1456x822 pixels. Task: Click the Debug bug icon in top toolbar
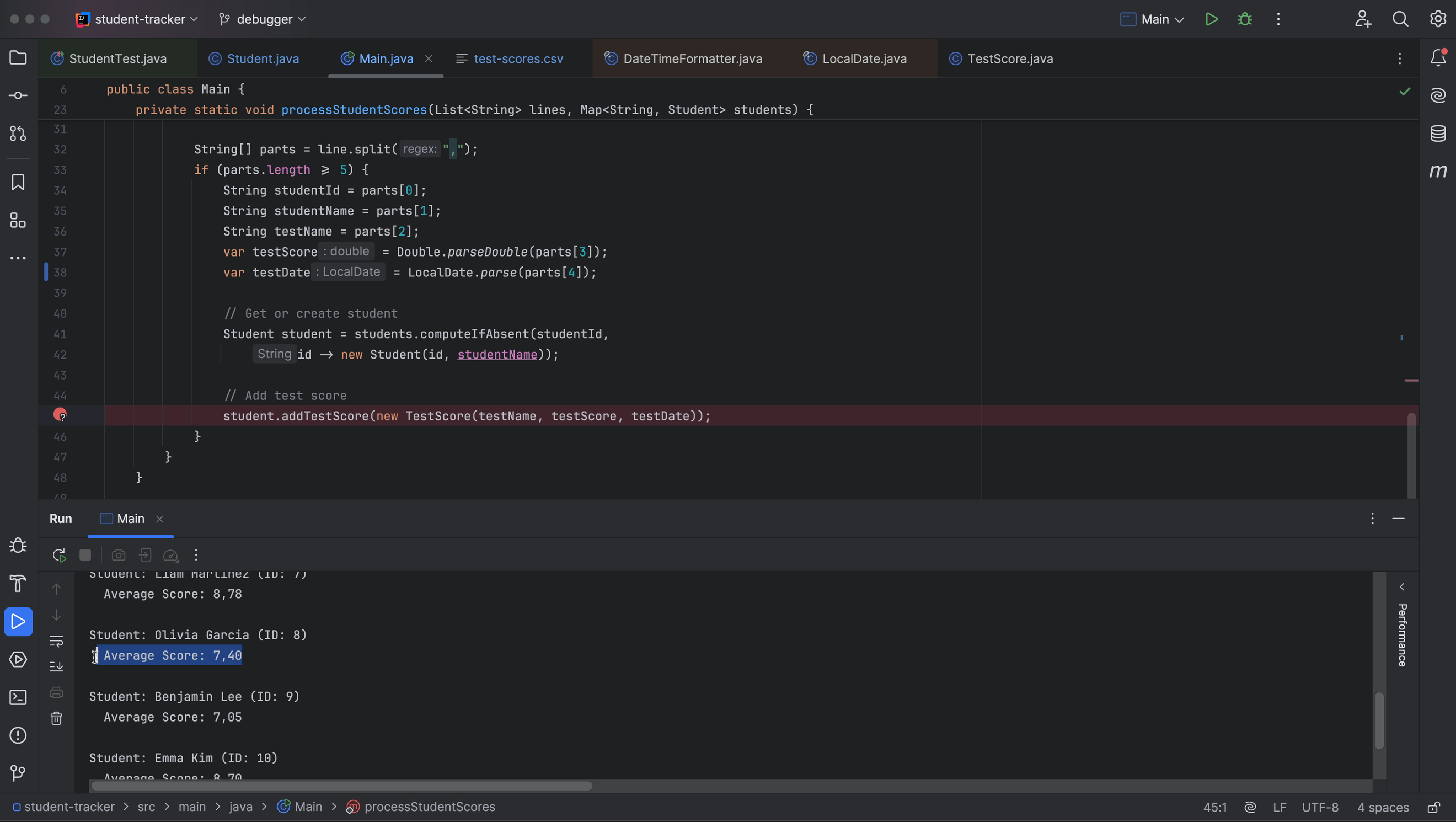tap(1245, 19)
